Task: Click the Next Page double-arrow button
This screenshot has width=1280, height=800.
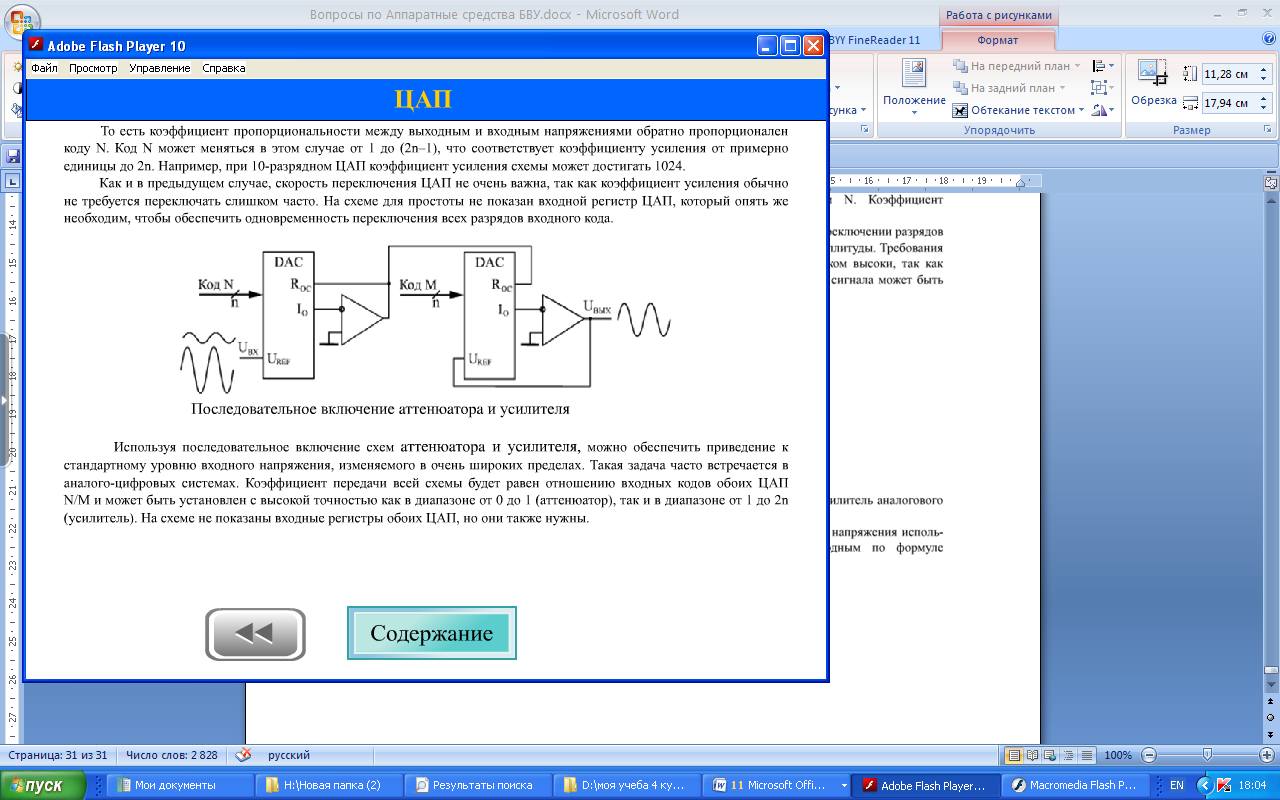Action: pyautogui.click(x=1271, y=733)
